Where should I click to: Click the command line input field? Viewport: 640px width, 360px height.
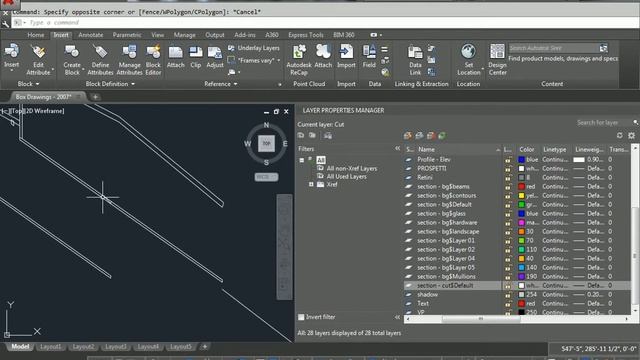click(x=327, y=22)
